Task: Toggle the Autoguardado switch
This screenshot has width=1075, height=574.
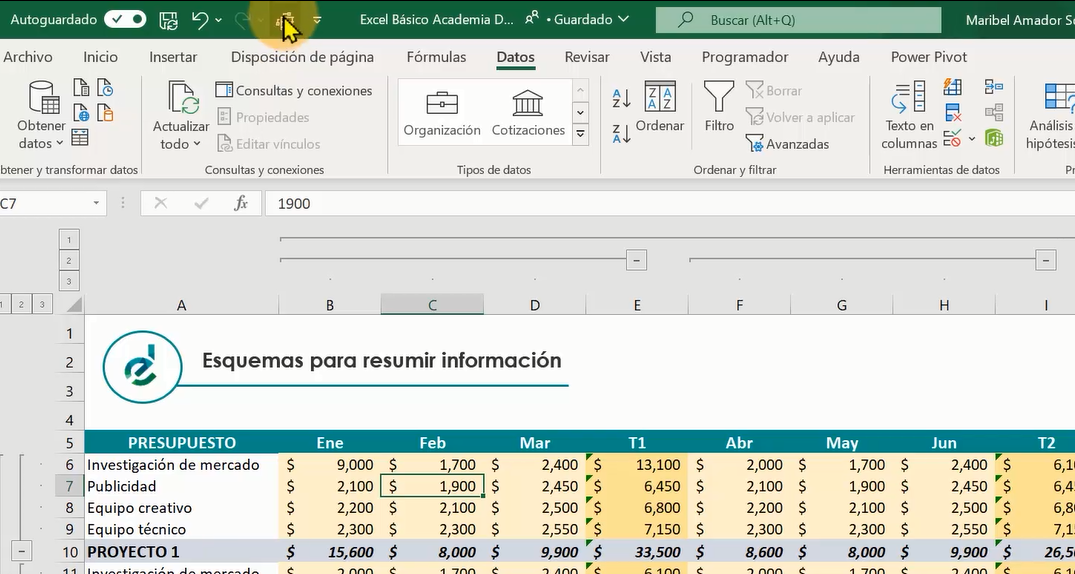Action: click(125, 20)
